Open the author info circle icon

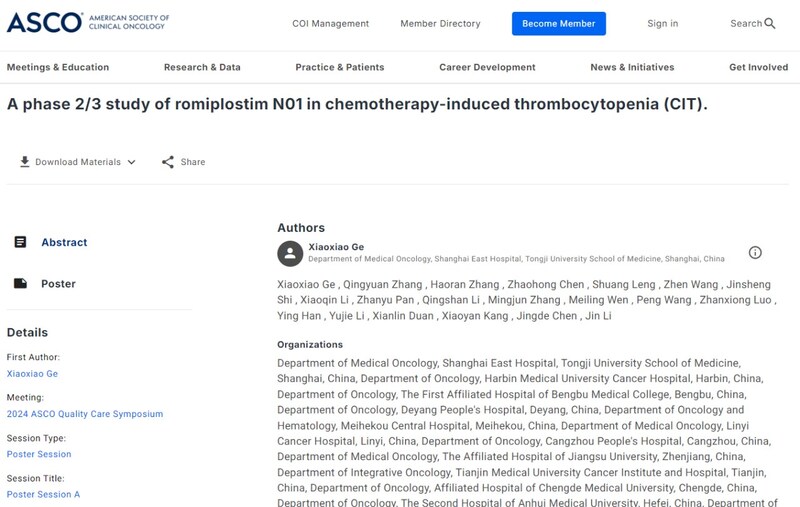coord(755,253)
